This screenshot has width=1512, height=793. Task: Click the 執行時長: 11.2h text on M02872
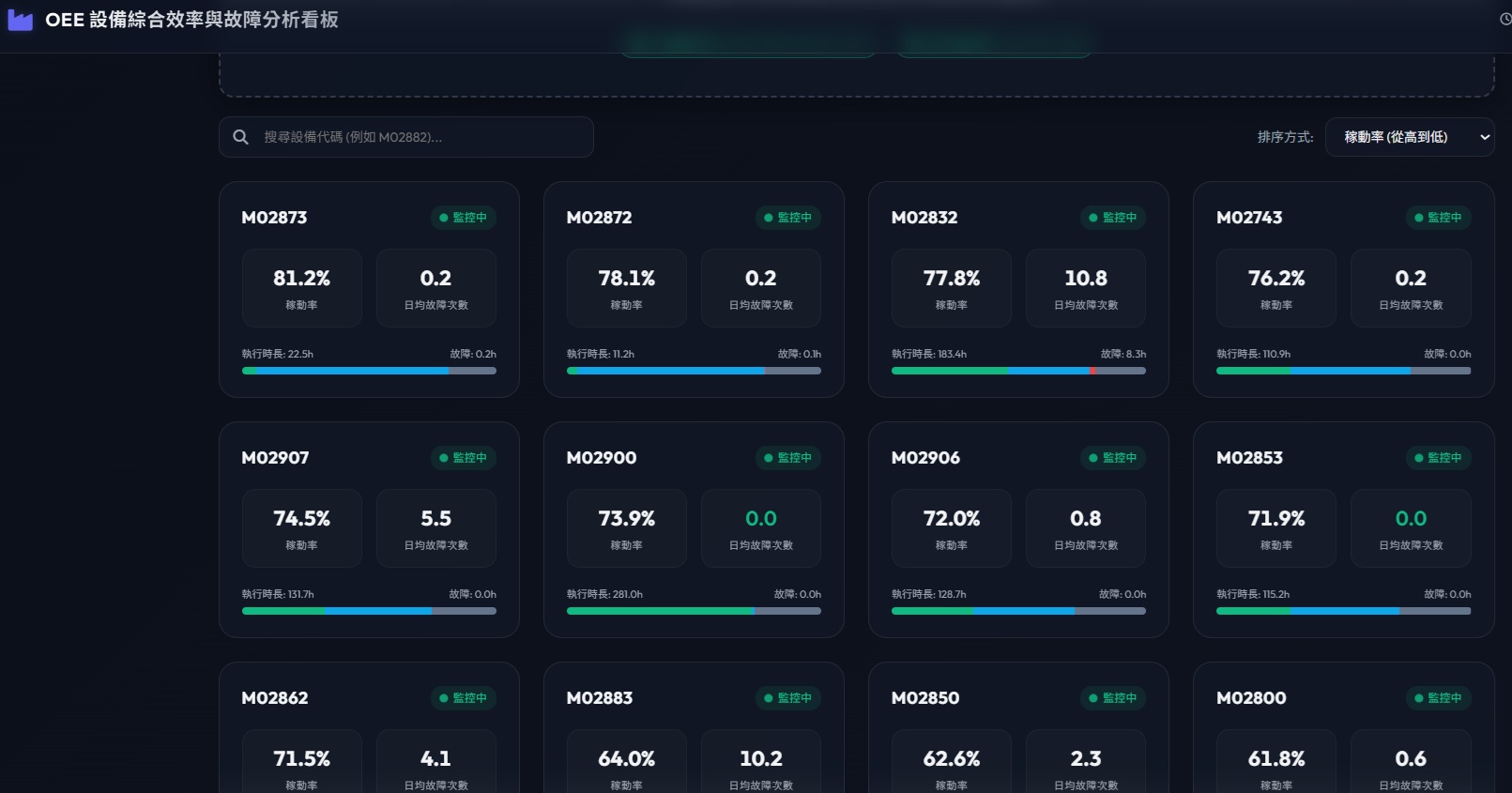[601, 355]
